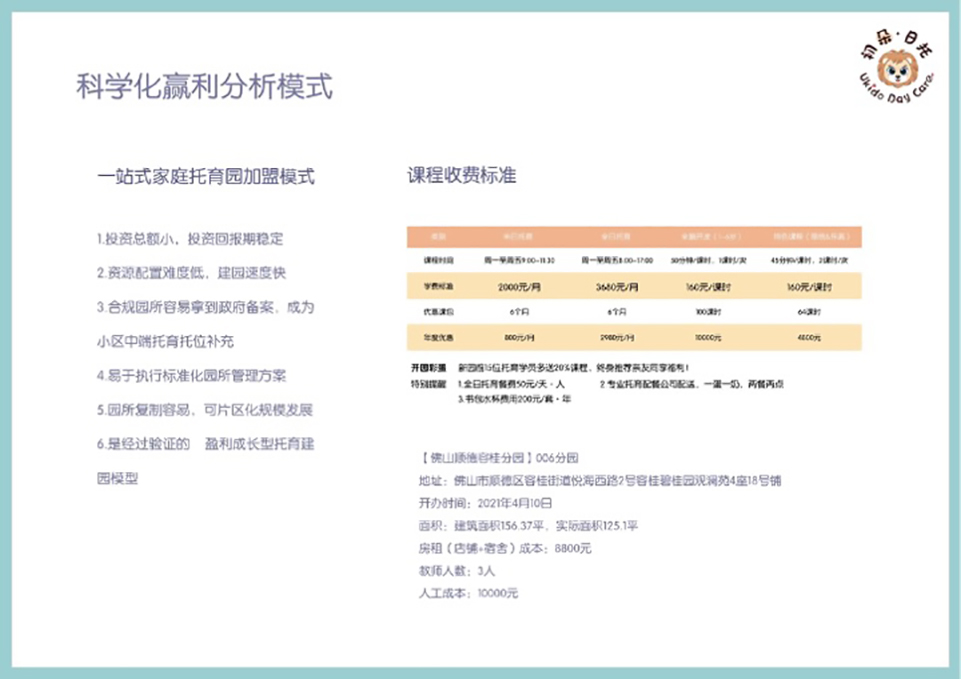This screenshot has height=679, width=961.
Task: Click list item 5 about 园所复制容易
Action: click(205, 410)
